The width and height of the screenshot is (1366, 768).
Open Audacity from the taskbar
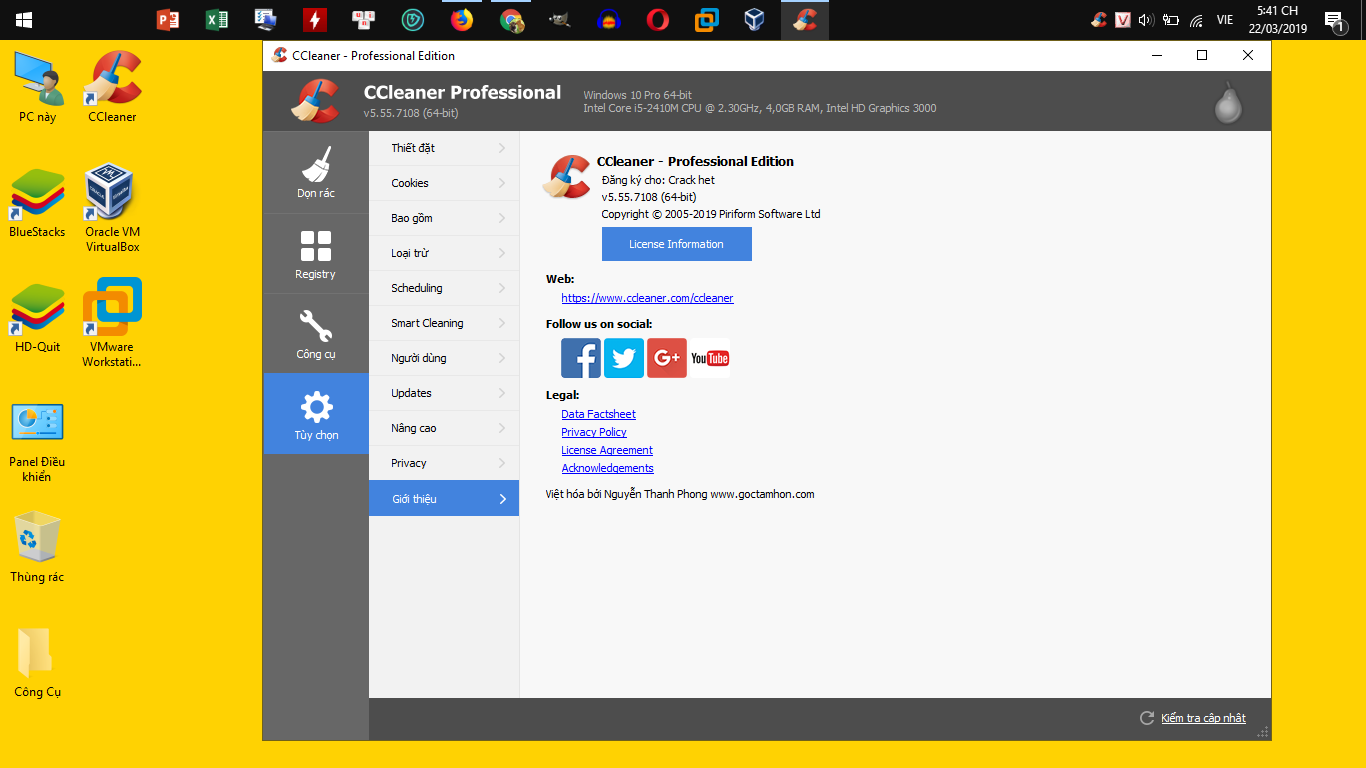click(x=609, y=20)
